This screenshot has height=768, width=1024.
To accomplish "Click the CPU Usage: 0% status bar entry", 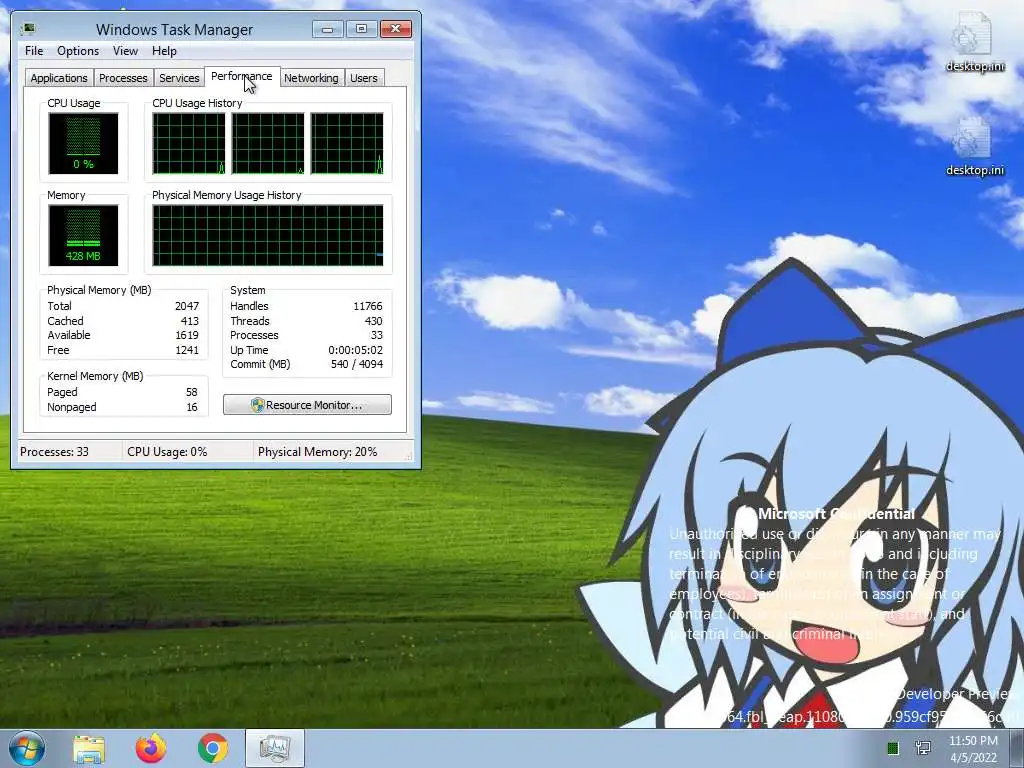I will (167, 452).
